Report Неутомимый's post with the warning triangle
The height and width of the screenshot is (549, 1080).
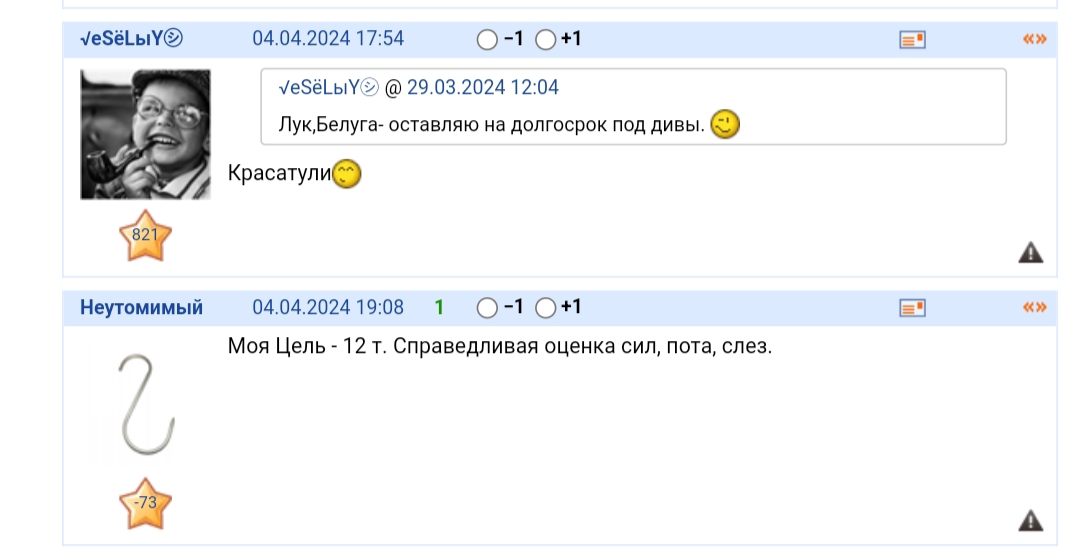[x=1030, y=520]
